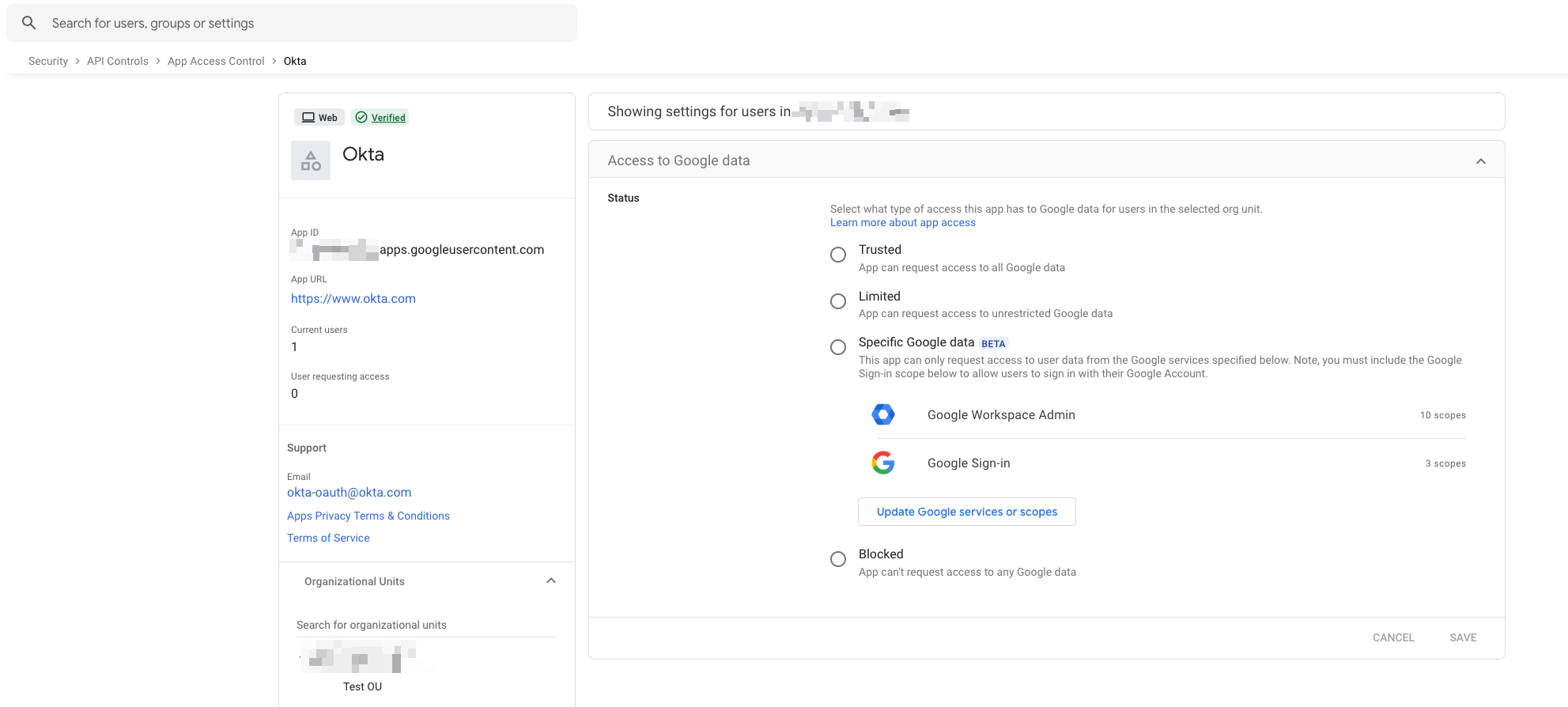This screenshot has width=1568, height=707.
Task: Click the Okta app placeholder icon
Action: (311, 161)
